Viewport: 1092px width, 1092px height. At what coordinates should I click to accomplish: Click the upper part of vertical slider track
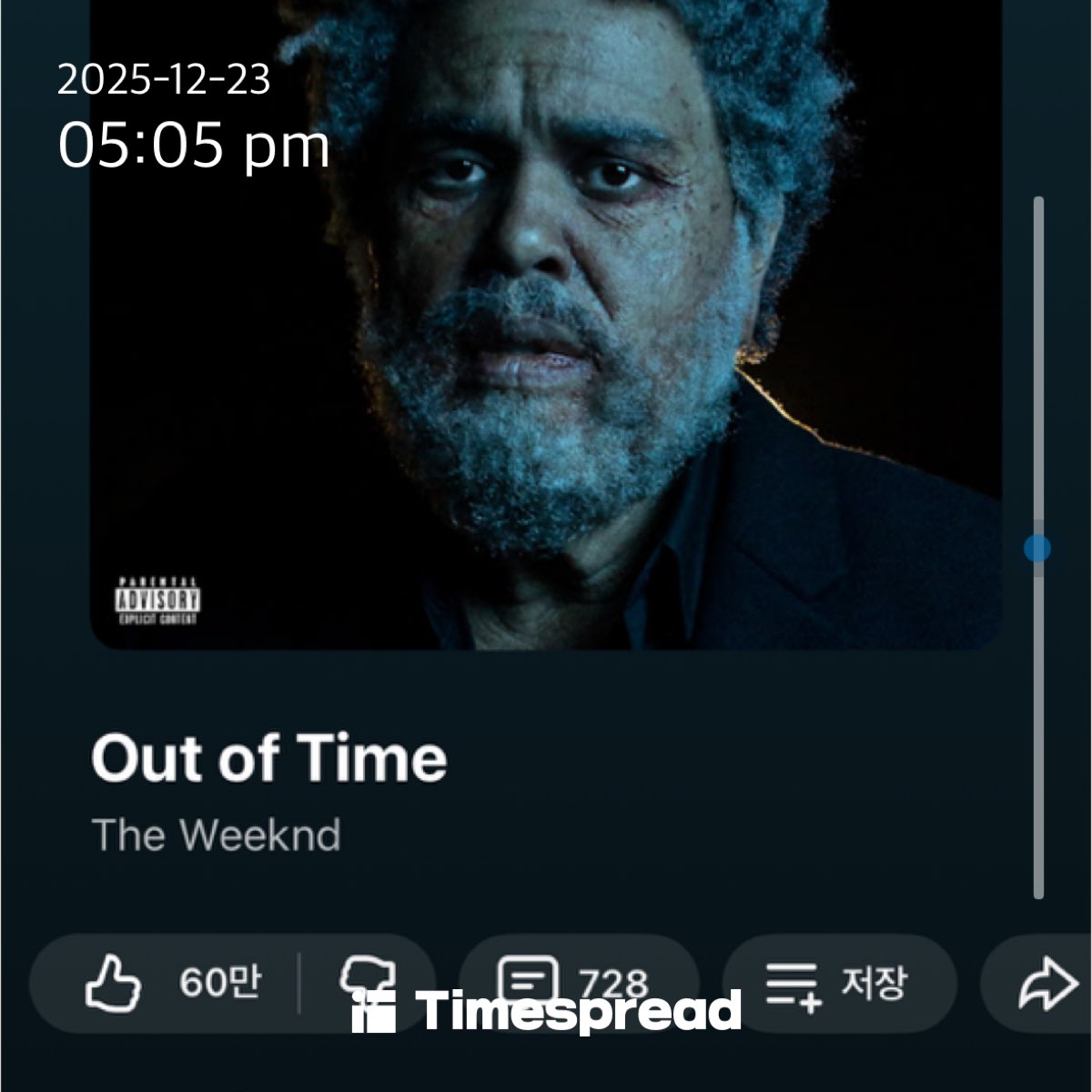tap(1038, 364)
